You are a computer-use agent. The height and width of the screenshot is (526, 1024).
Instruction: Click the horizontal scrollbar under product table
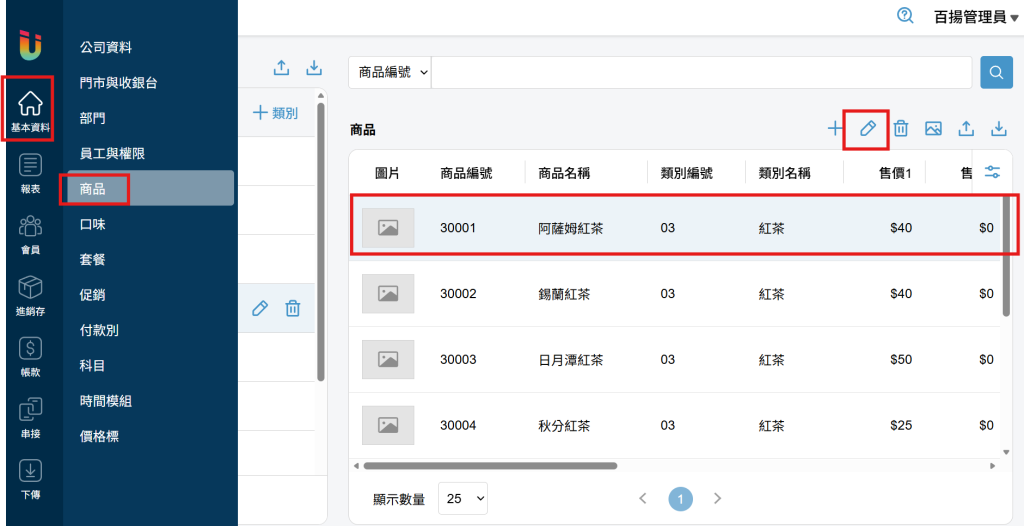tap(490, 465)
